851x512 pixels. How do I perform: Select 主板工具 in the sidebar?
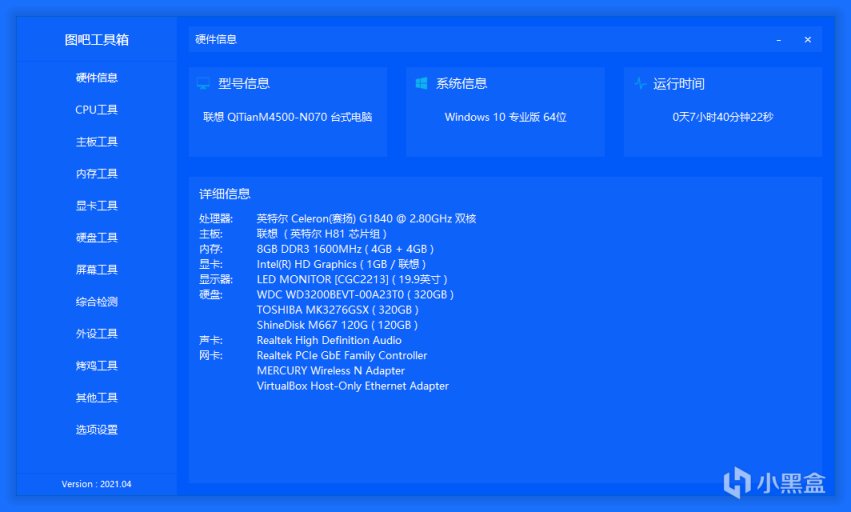pos(97,142)
